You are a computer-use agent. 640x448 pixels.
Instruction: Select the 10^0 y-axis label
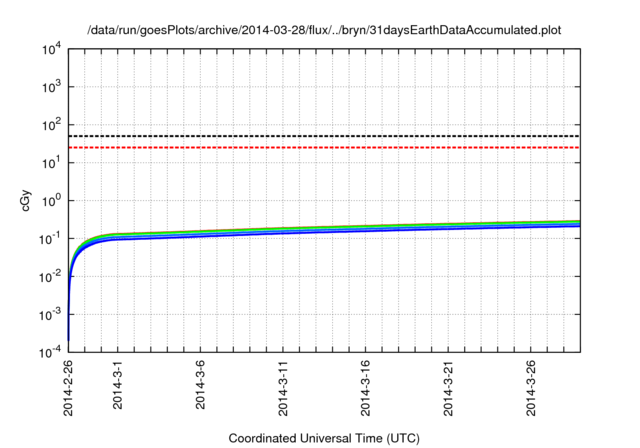51,201
